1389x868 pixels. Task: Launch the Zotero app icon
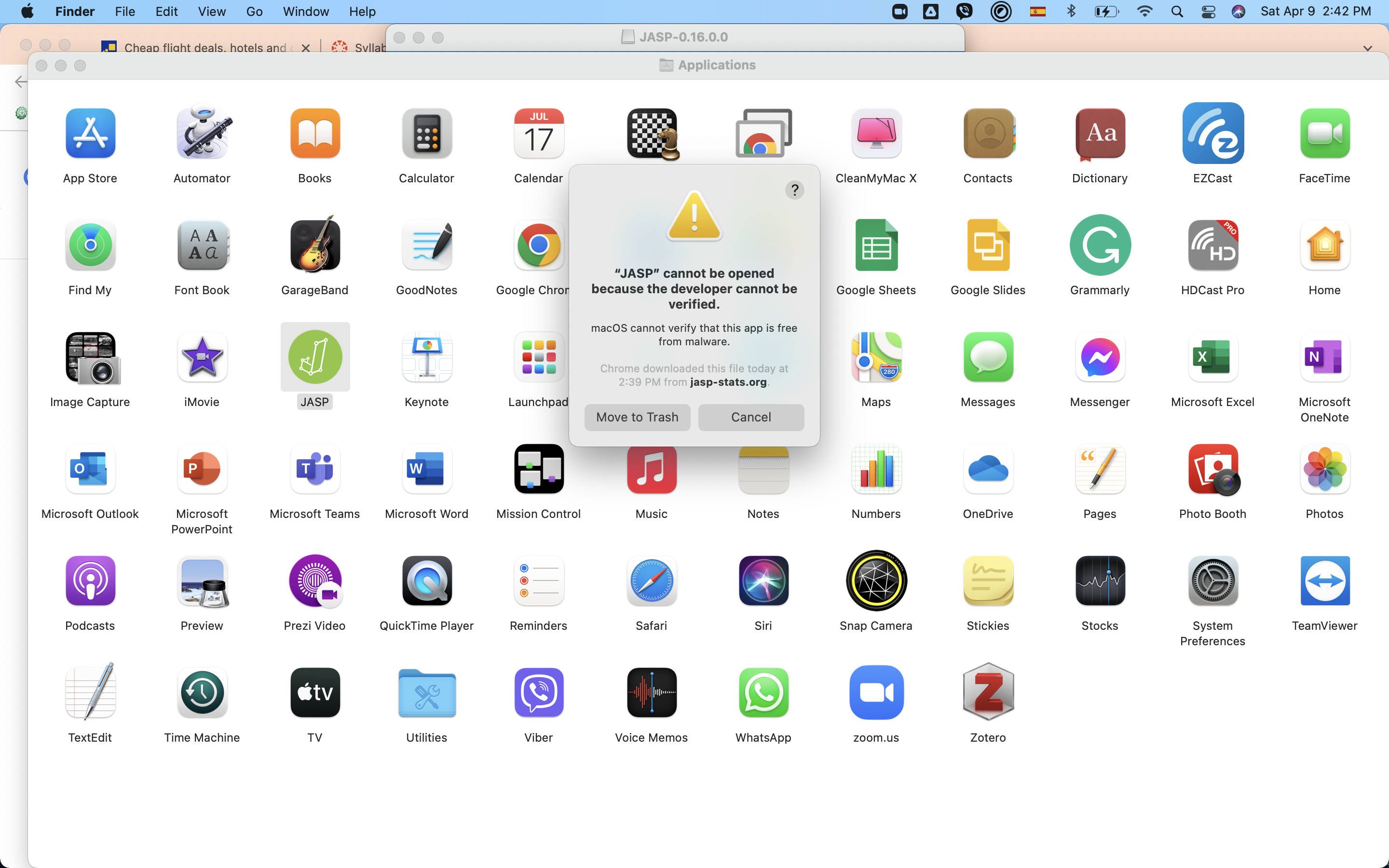click(x=988, y=692)
